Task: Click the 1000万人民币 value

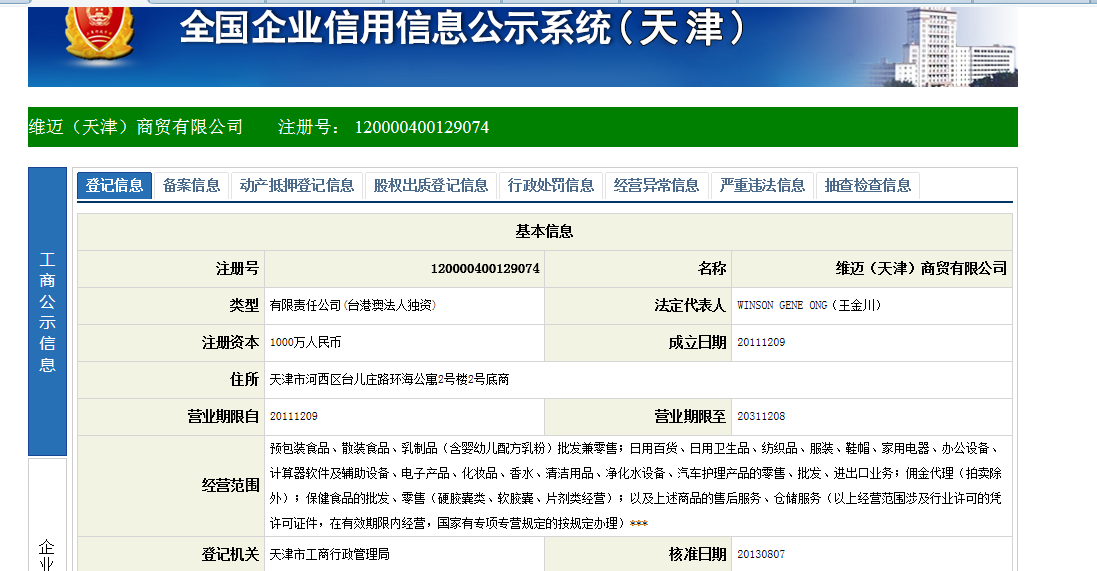Action: click(305, 343)
